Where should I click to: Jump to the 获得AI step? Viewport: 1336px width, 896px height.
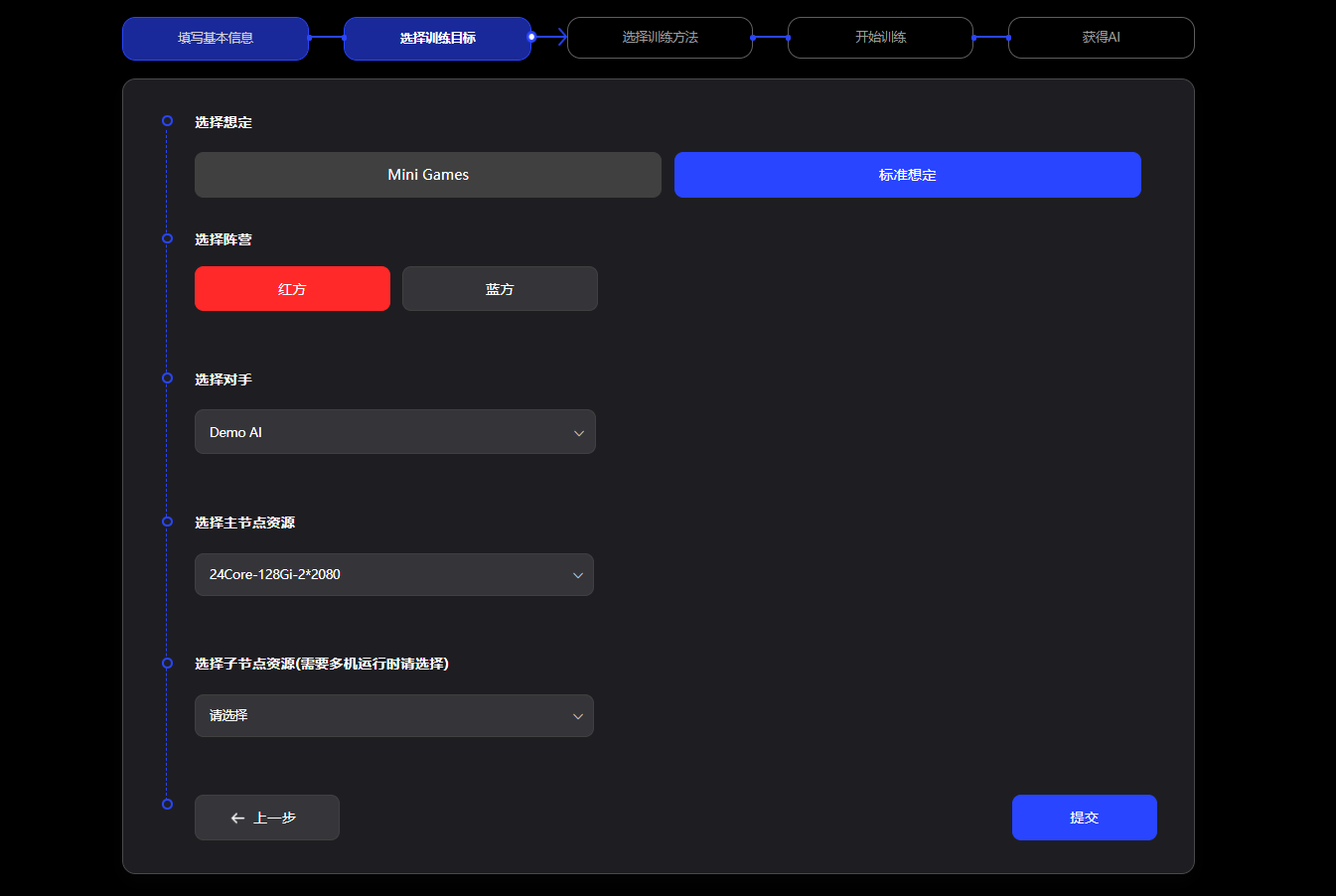[x=1101, y=38]
